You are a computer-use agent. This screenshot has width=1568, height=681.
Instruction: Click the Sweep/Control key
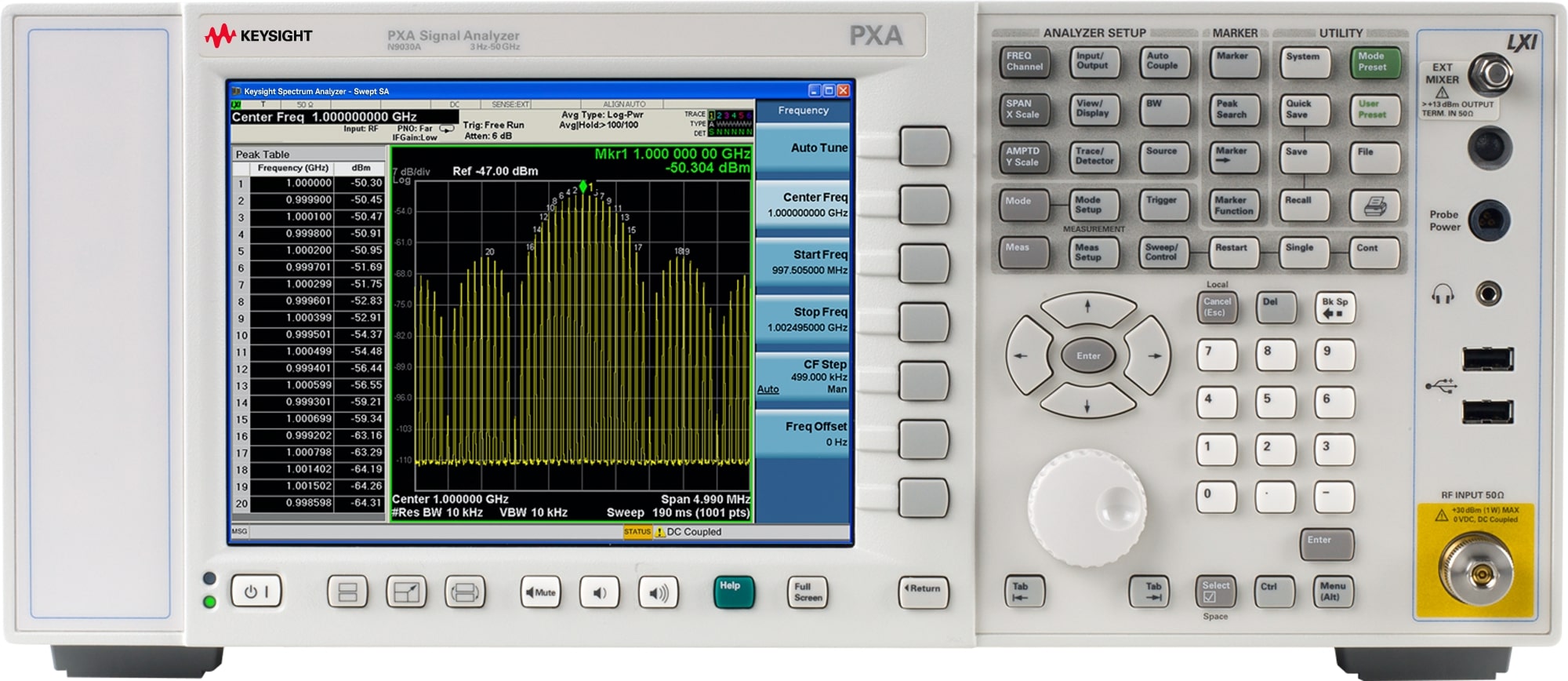1164,253
